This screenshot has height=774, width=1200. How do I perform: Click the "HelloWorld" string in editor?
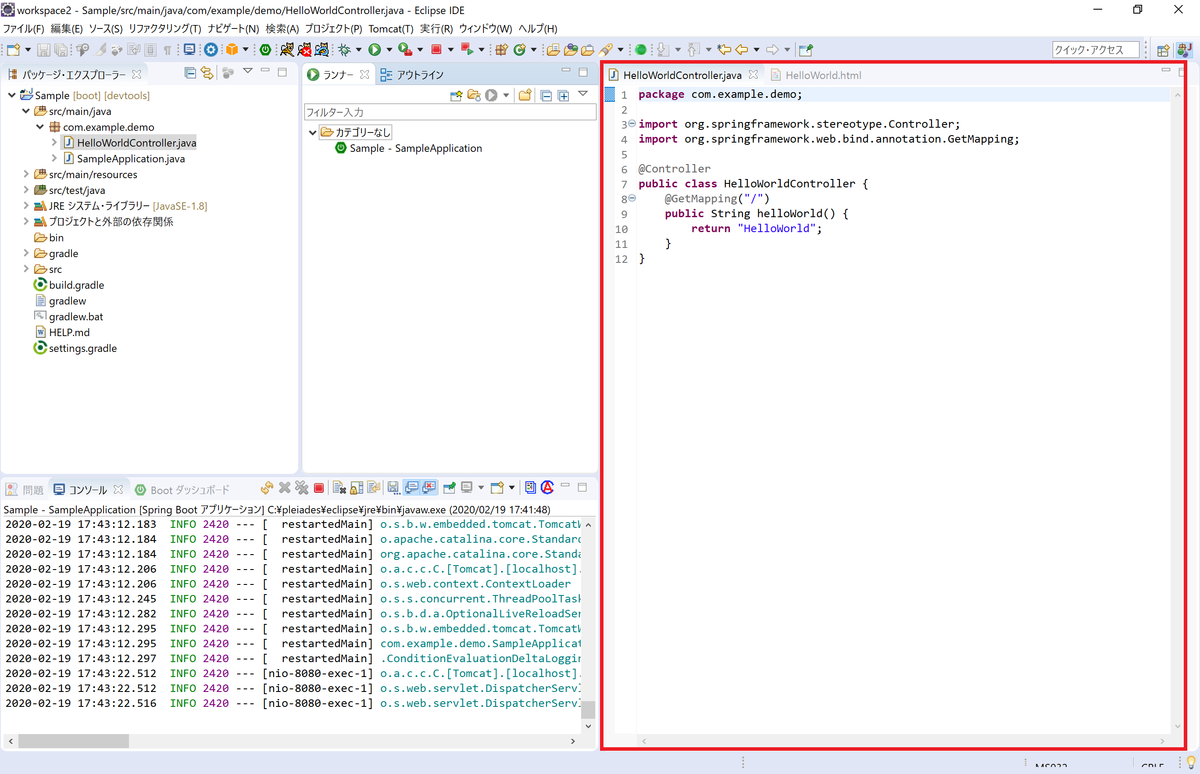[776, 229]
